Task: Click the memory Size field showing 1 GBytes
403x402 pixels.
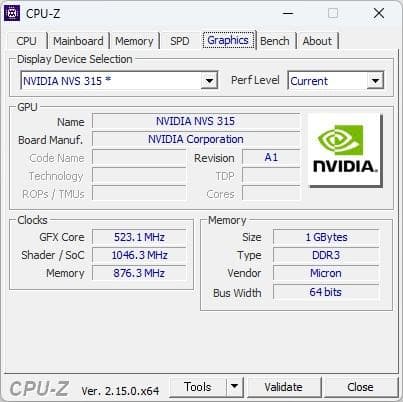Action: pyautogui.click(x=326, y=237)
